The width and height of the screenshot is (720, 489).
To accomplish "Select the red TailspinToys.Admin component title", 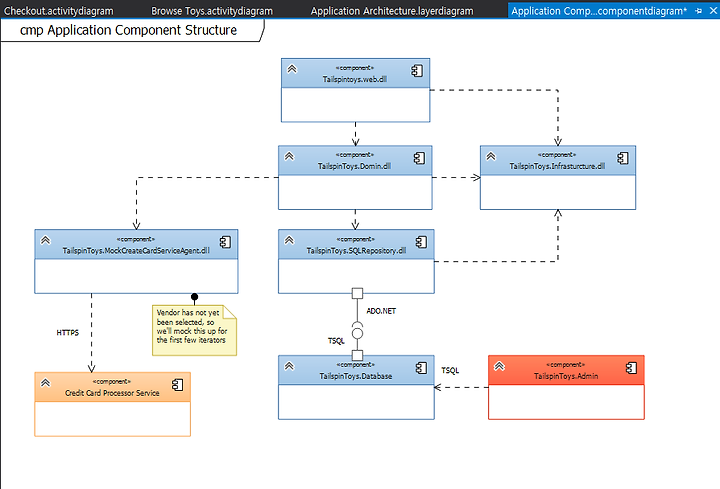I will [566, 376].
